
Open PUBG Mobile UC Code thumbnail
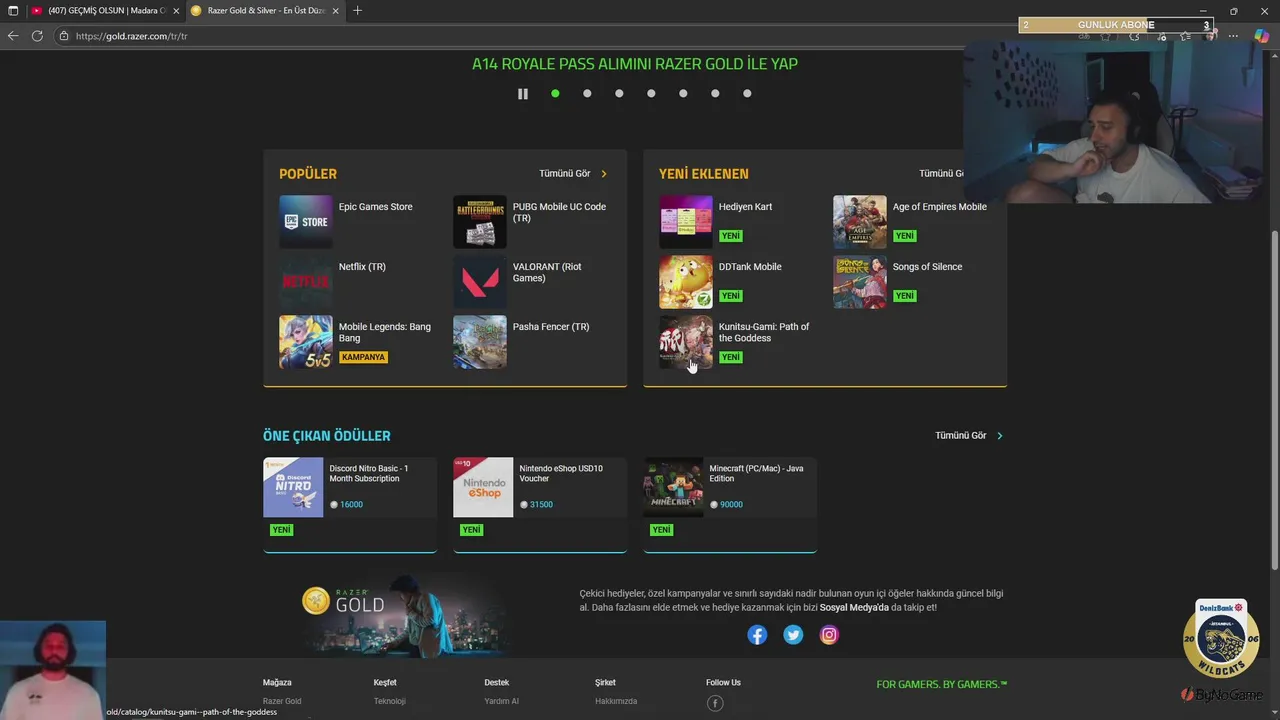point(480,222)
